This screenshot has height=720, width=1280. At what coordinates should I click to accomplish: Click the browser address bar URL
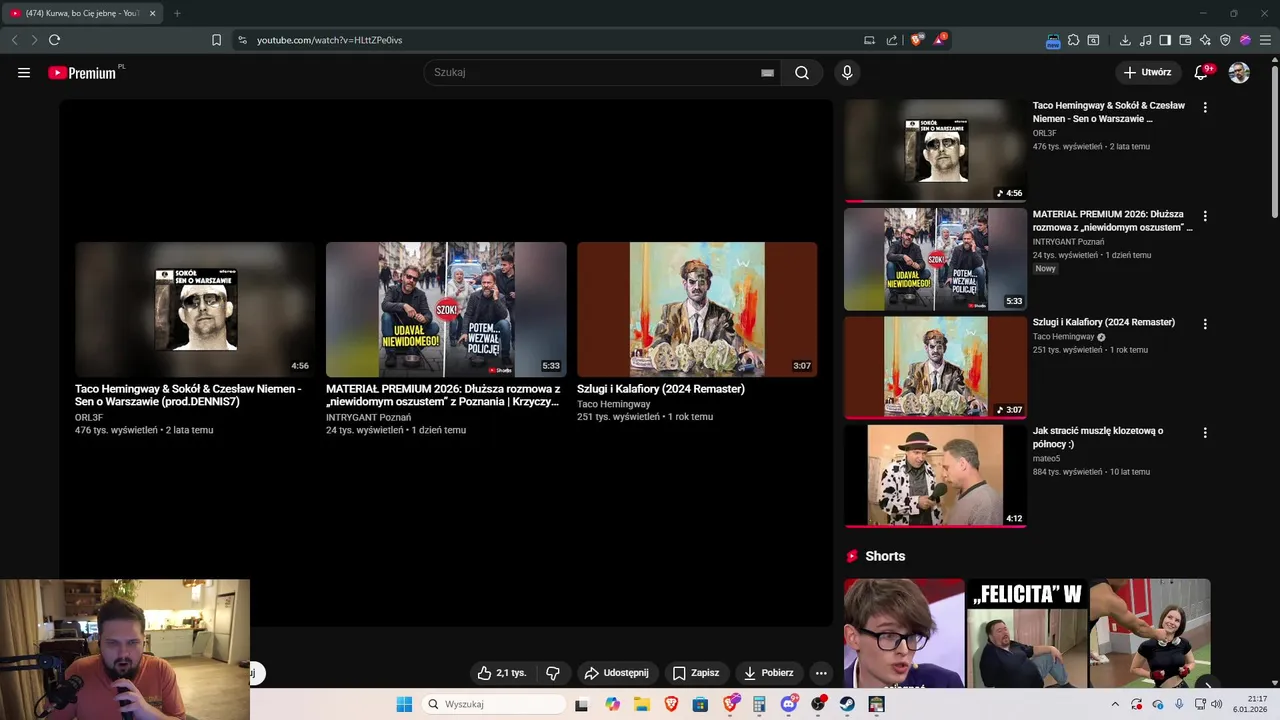329,40
